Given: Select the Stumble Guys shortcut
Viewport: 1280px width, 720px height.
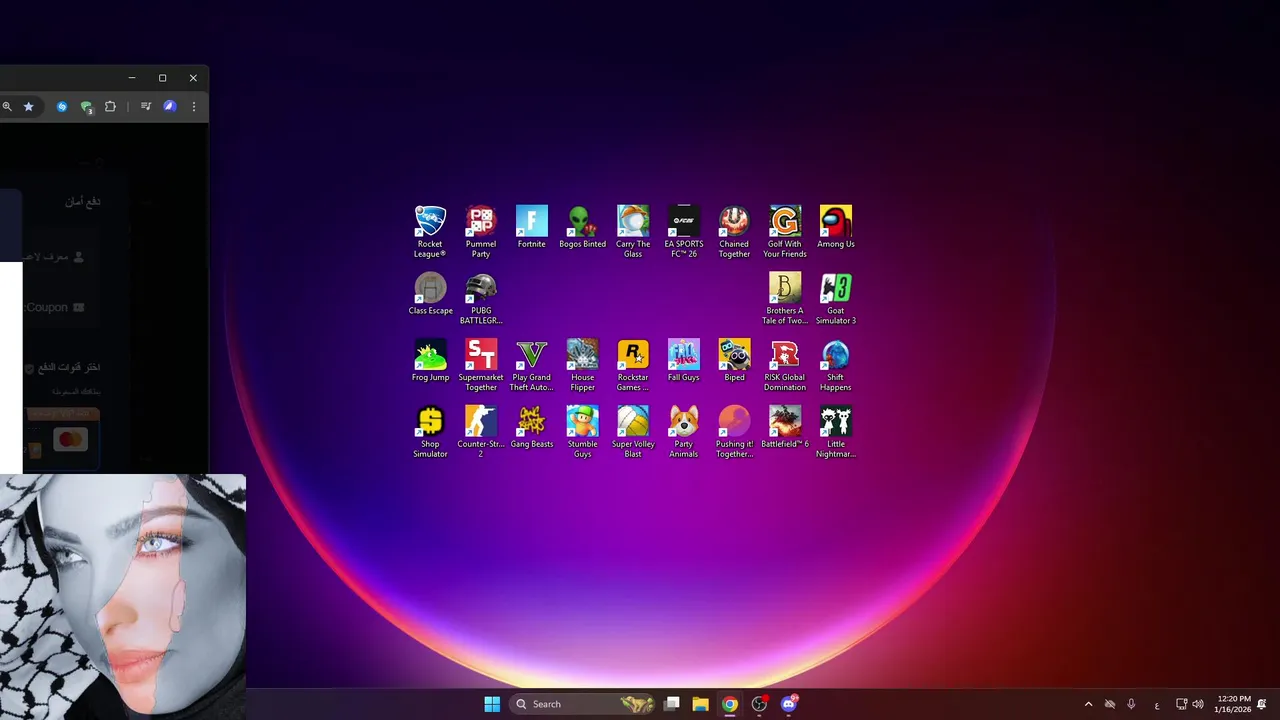Looking at the screenshot, I should [x=582, y=432].
